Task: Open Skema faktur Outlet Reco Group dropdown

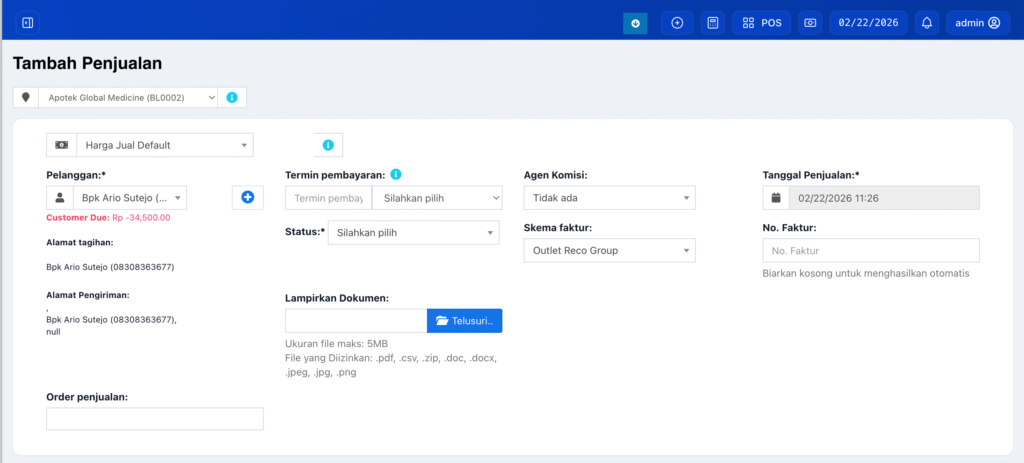Action: [x=608, y=251]
